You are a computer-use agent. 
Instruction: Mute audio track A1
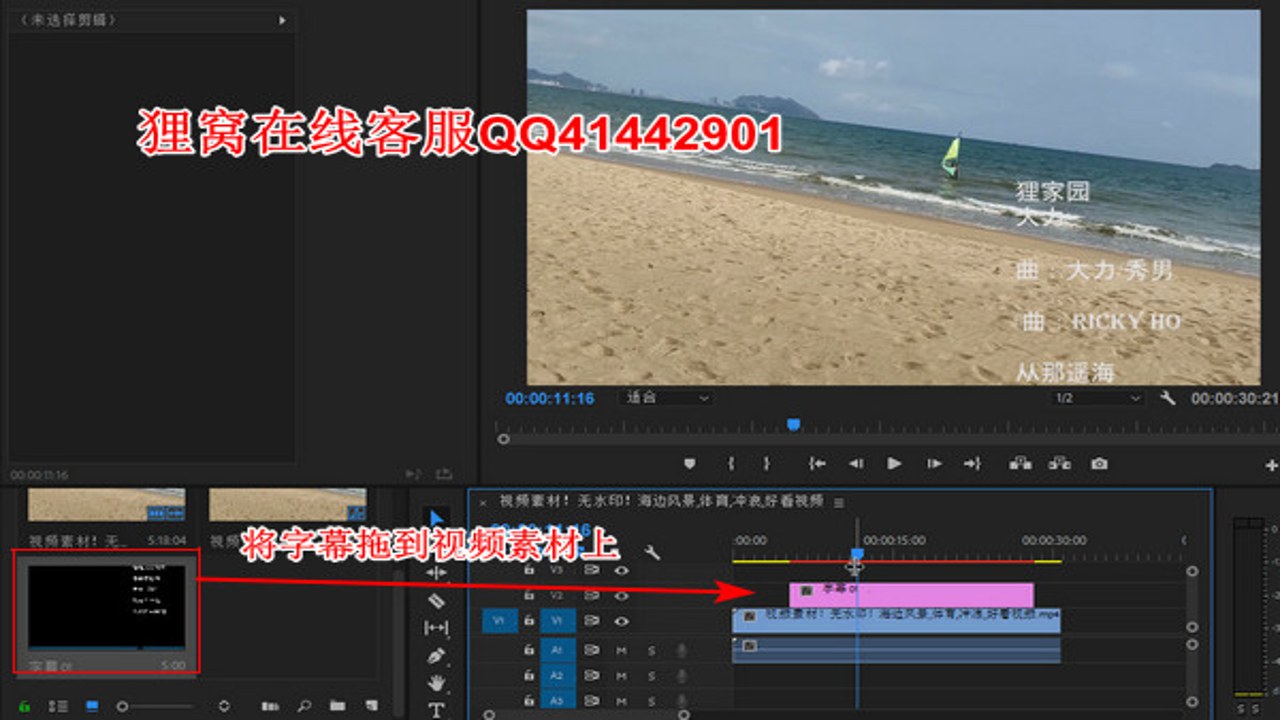point(621,650)
